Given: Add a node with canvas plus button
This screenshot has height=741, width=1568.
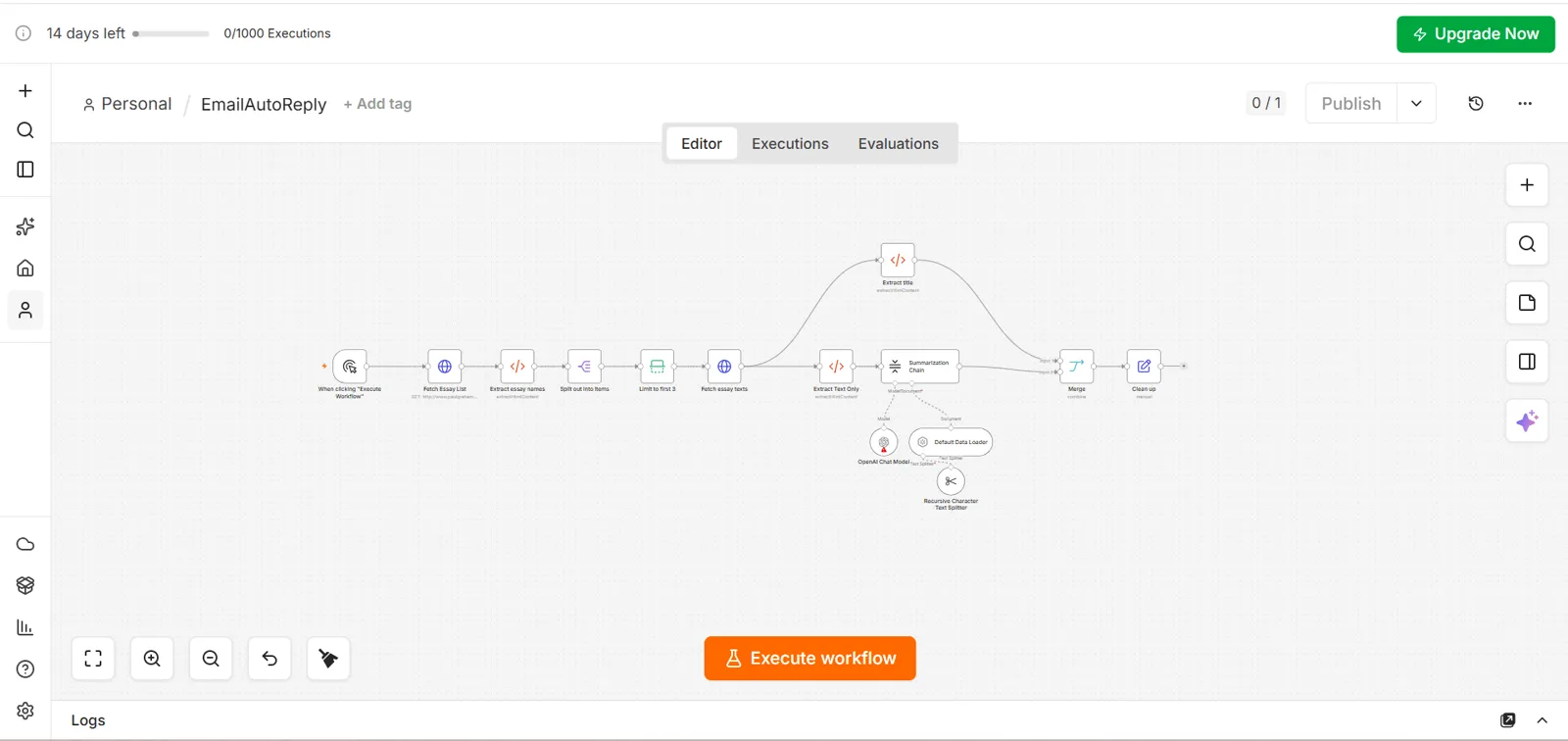Looking at the screenshot, I should point(1527,185).
